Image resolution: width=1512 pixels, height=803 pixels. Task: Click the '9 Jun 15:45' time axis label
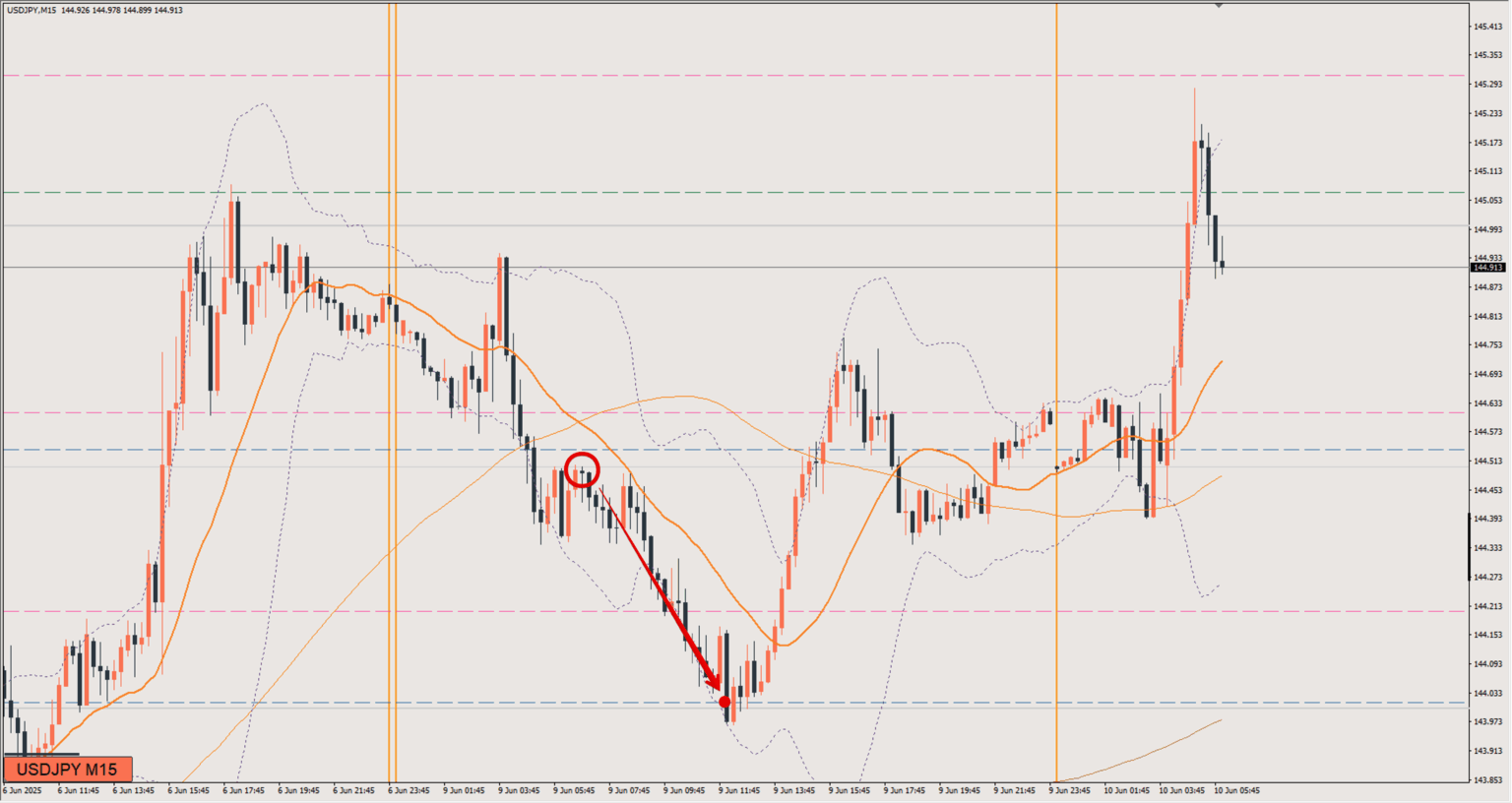tap(850, 790)
